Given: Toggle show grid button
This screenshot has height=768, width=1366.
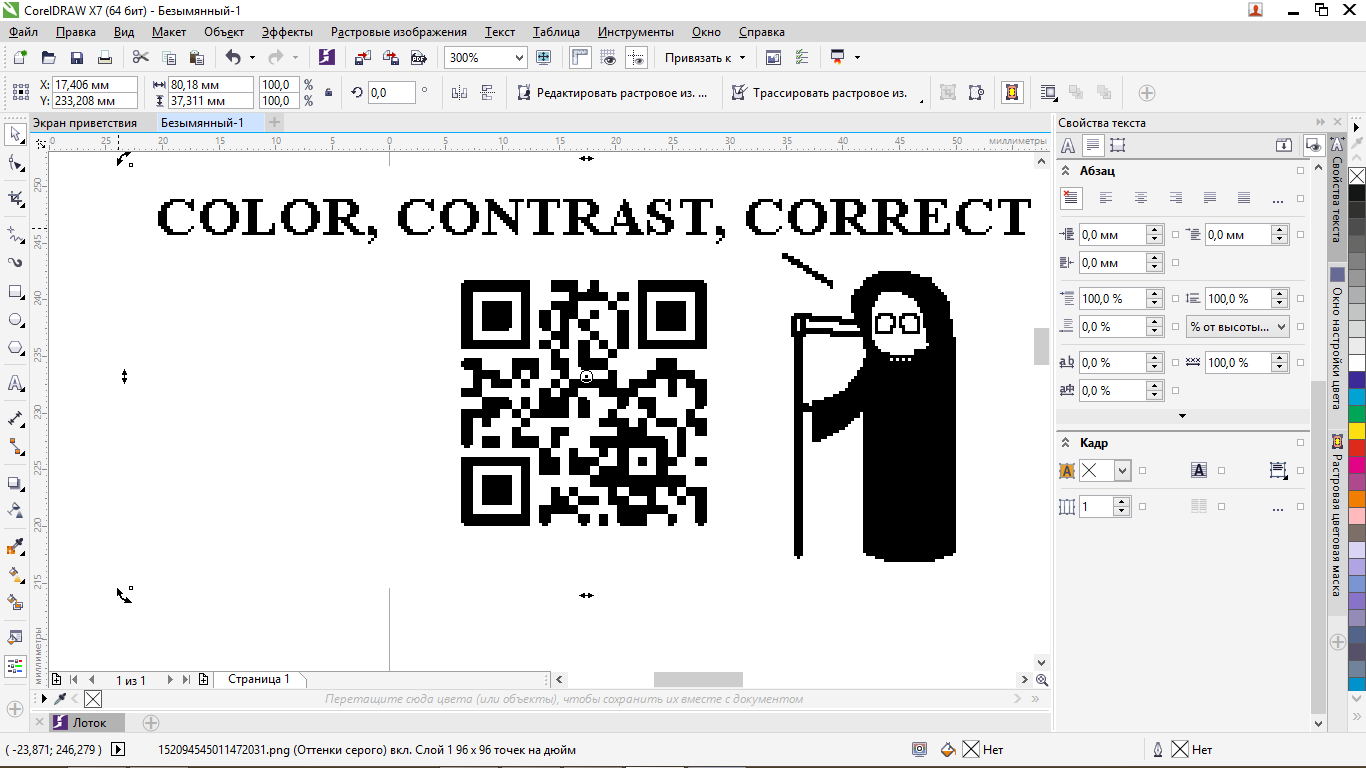Looking at the screenshot, I should [608, 58].
